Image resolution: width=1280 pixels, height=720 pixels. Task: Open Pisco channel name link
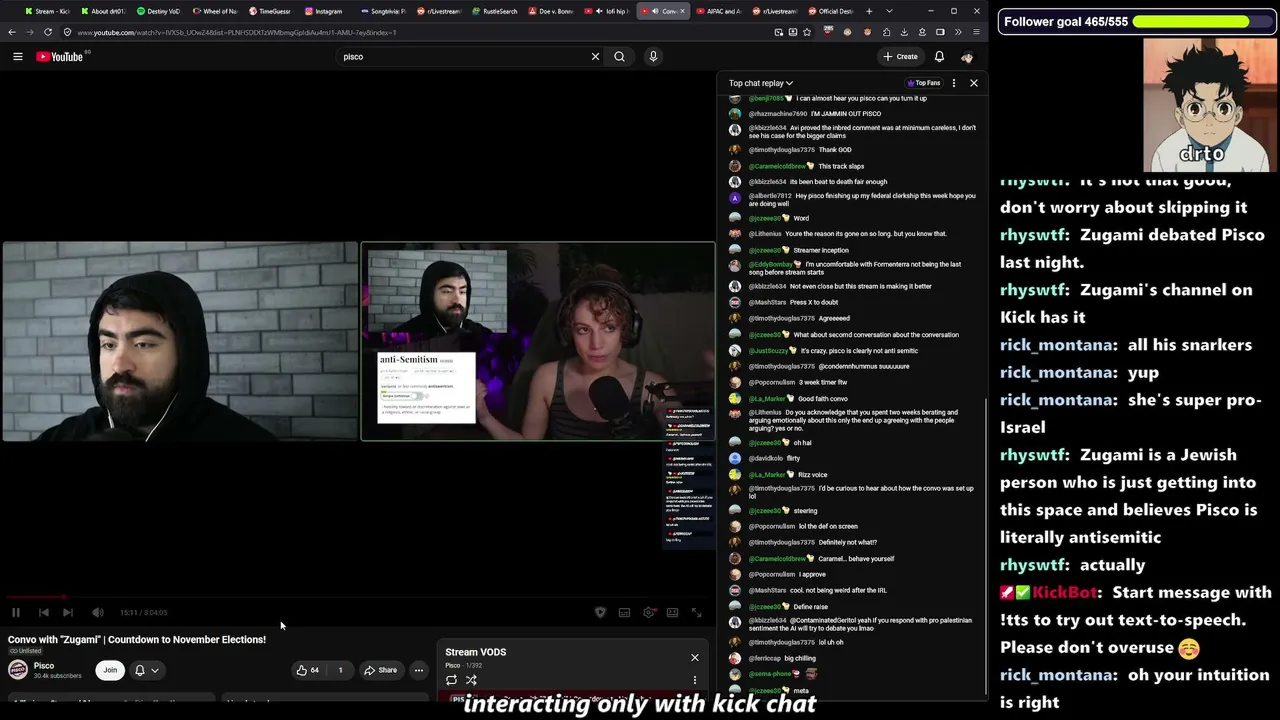tap(44, 666)
